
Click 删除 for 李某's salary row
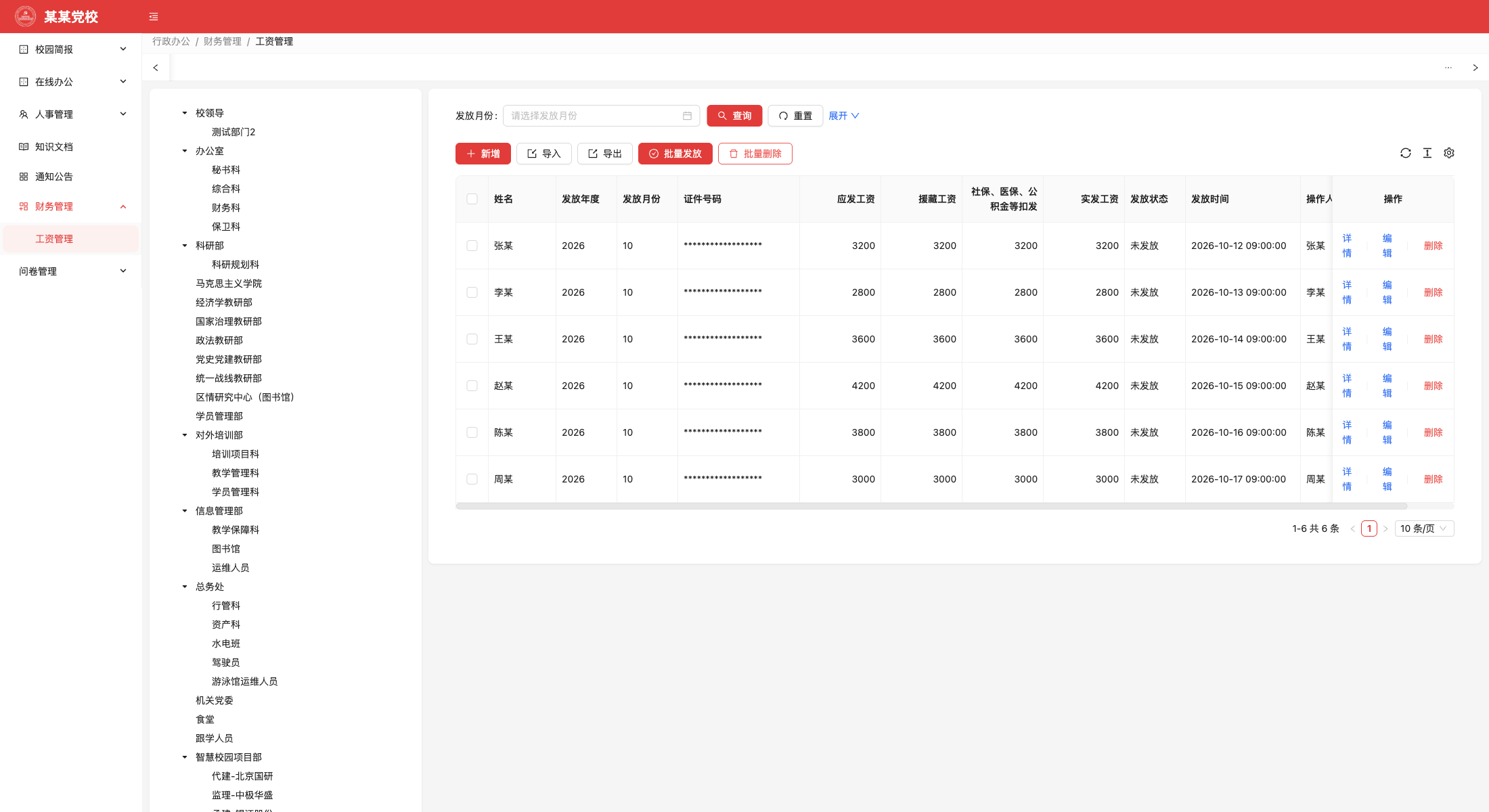click(x=1433, y=292)
